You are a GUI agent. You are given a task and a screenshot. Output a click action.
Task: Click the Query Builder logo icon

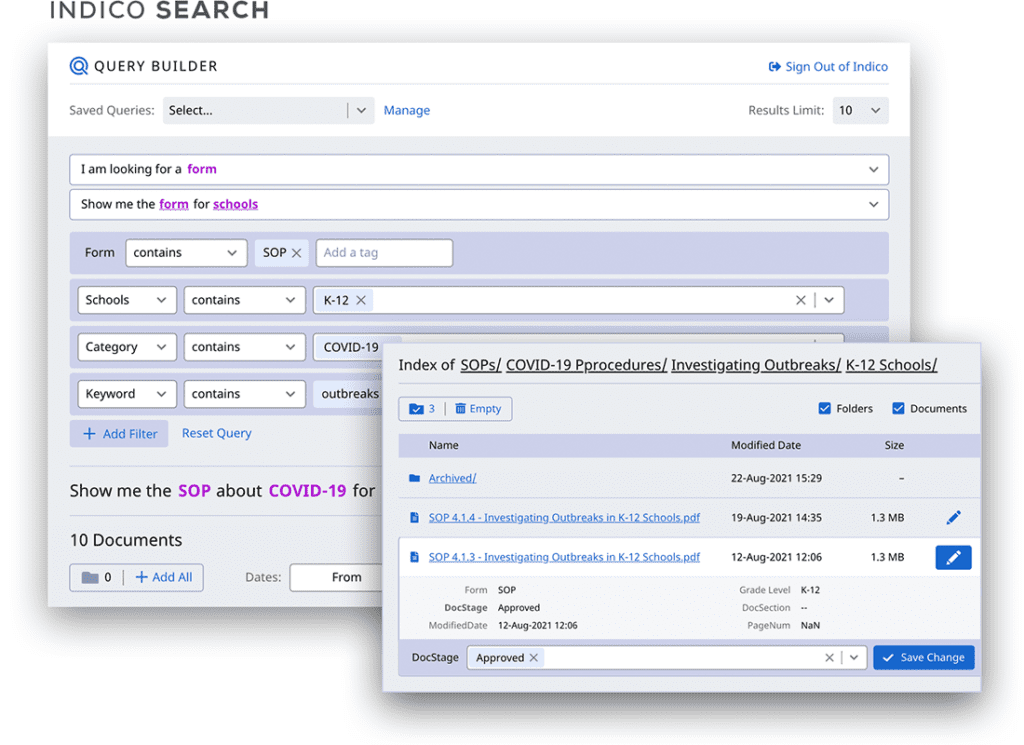(x=79, y=67)
